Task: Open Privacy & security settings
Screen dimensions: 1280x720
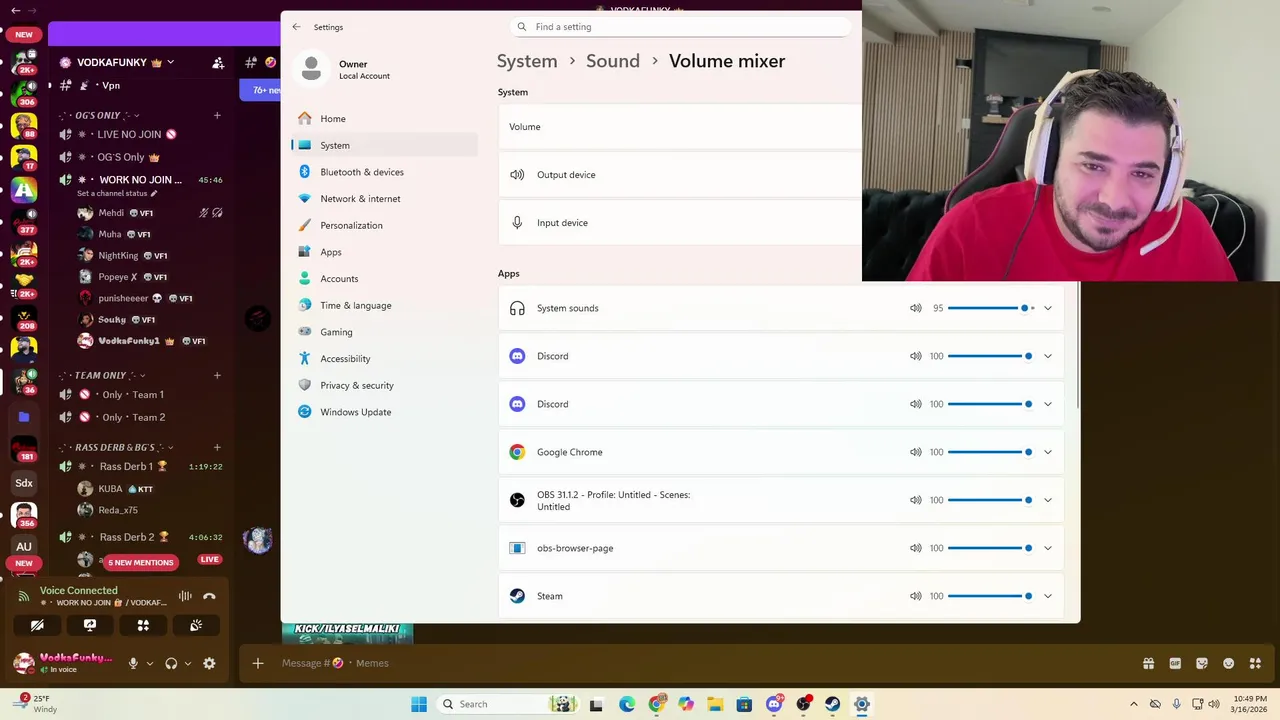Action: [x=384, y=385]
